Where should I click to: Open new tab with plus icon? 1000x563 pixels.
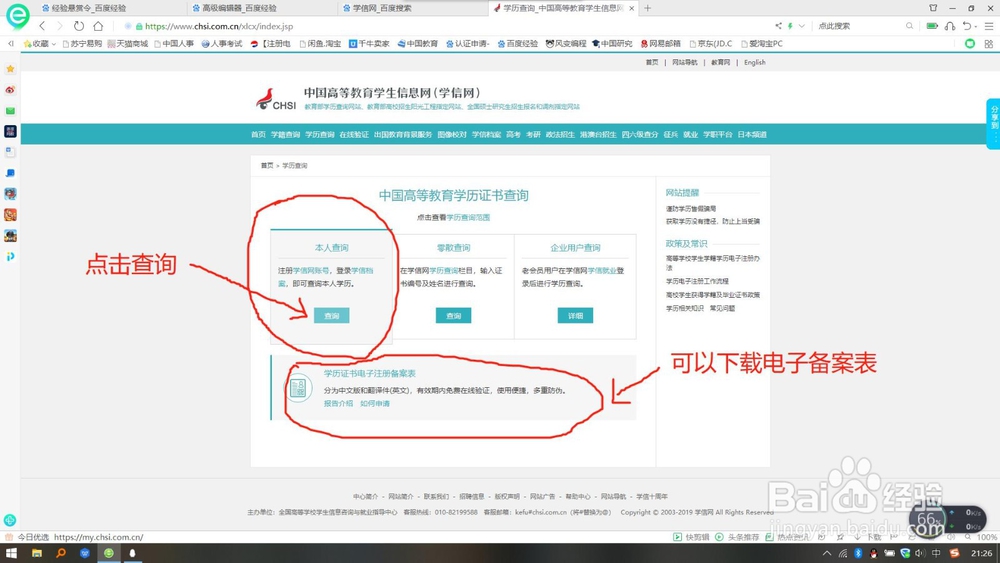pos(647,8)
